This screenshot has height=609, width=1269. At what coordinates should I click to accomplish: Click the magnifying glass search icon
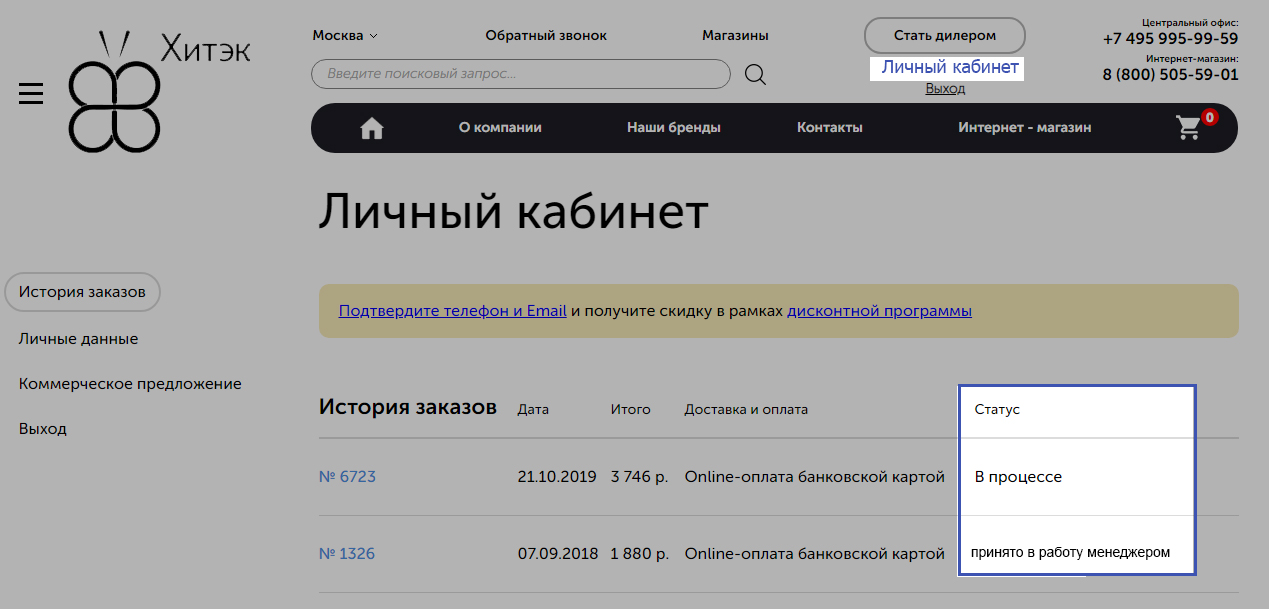pos(756,75)
